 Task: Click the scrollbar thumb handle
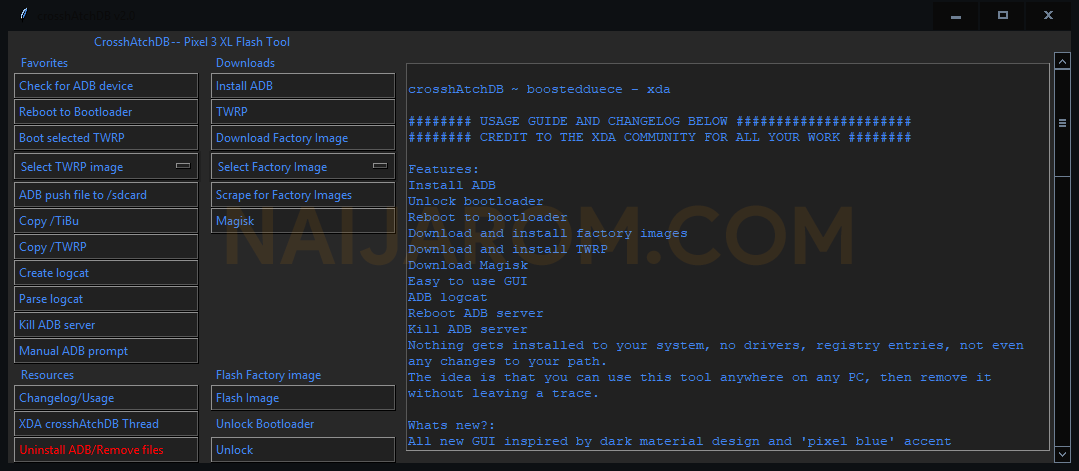(1062, 123)
